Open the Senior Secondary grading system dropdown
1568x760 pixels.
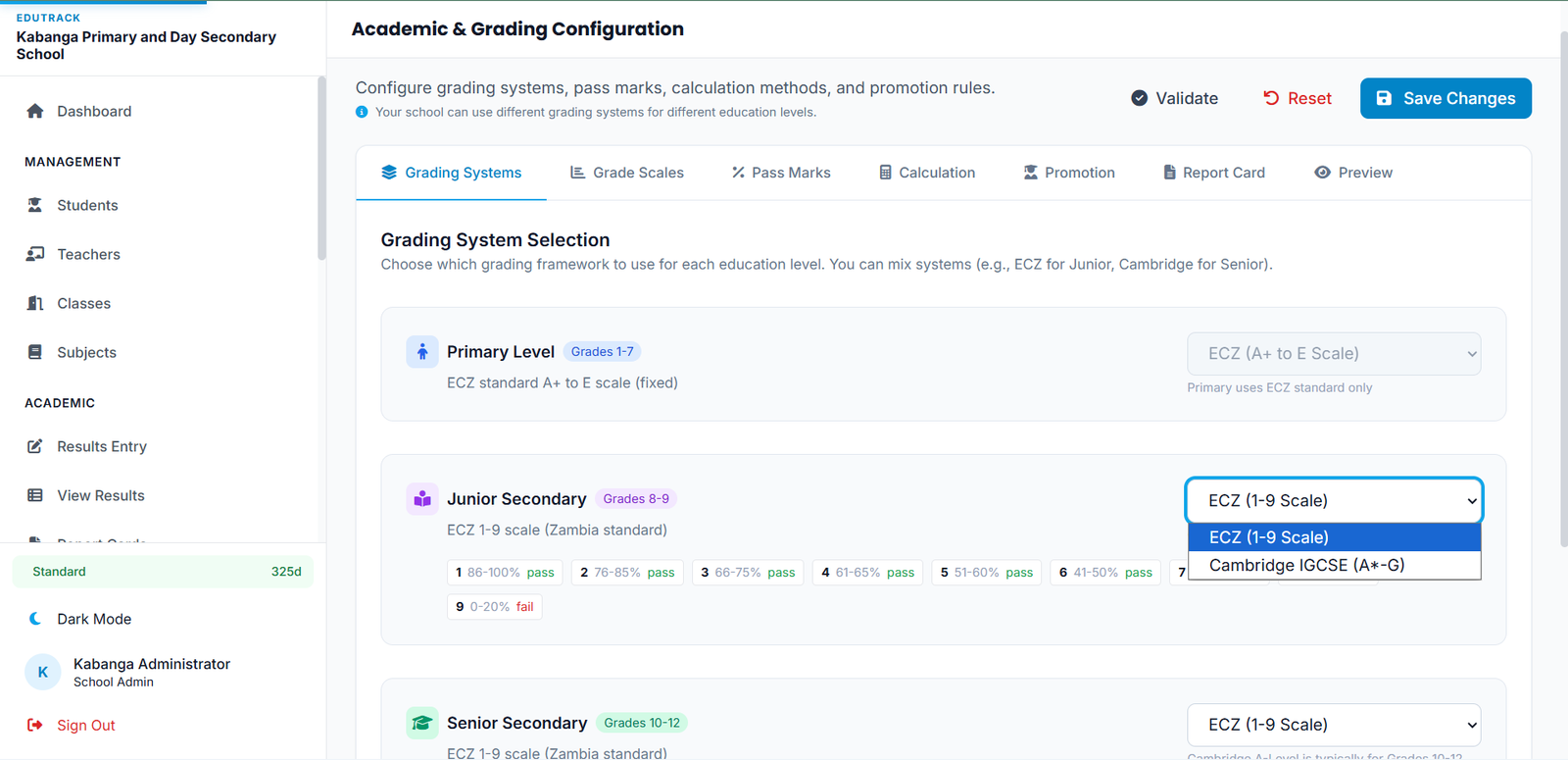pos(1334,725)
